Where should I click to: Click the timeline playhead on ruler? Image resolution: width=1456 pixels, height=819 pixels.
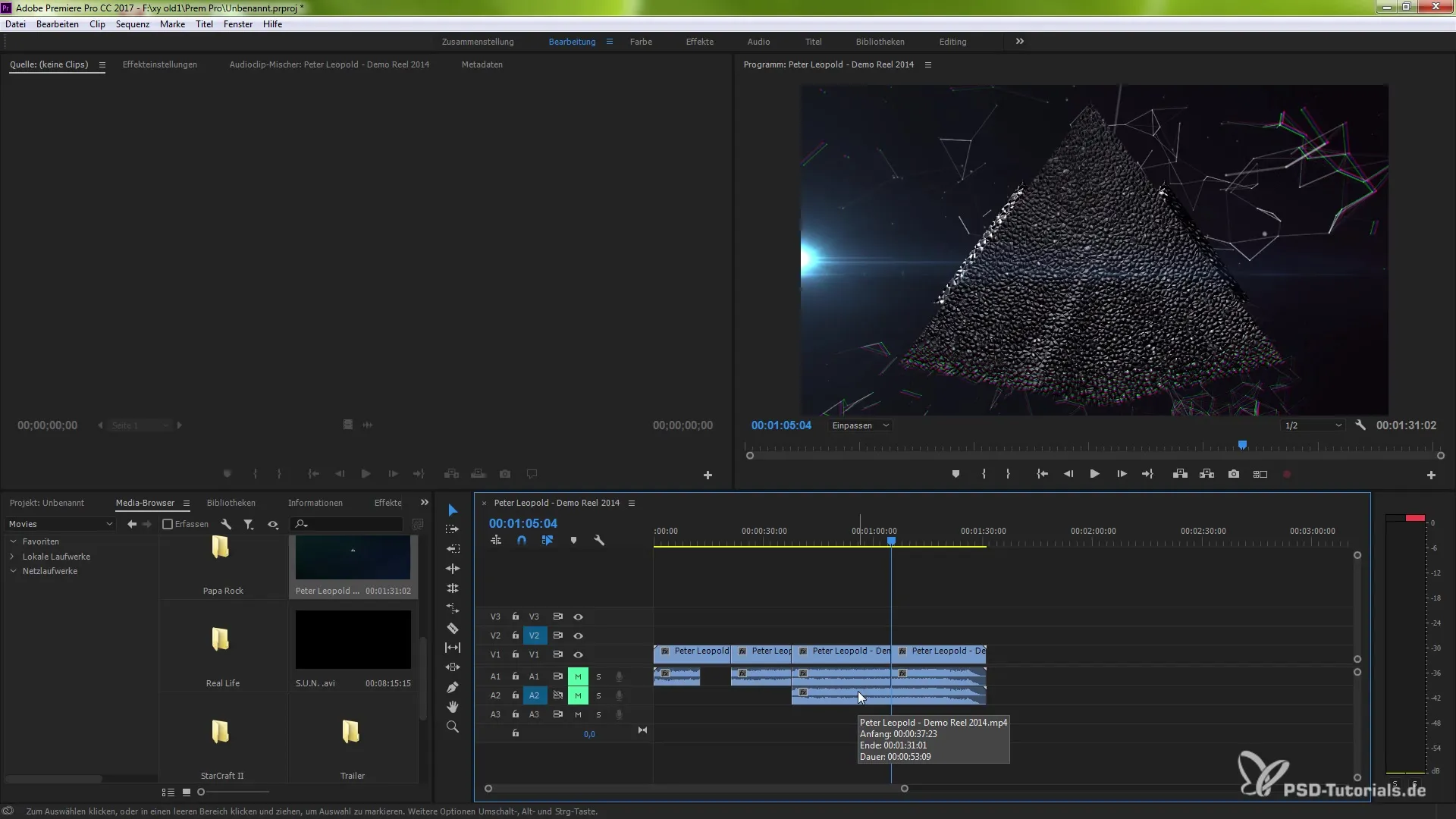(892, 541)
